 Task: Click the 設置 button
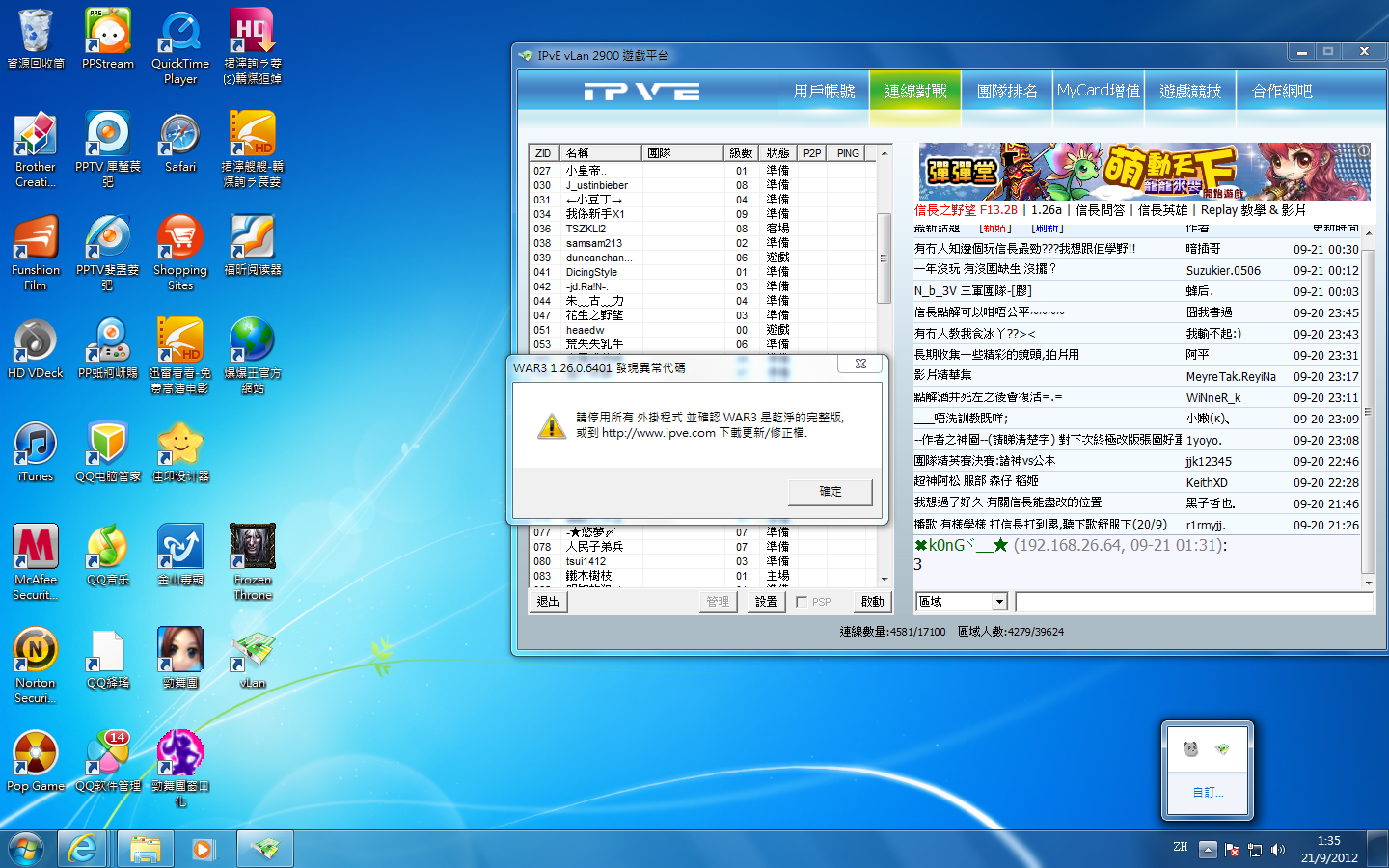click(766, 602)
